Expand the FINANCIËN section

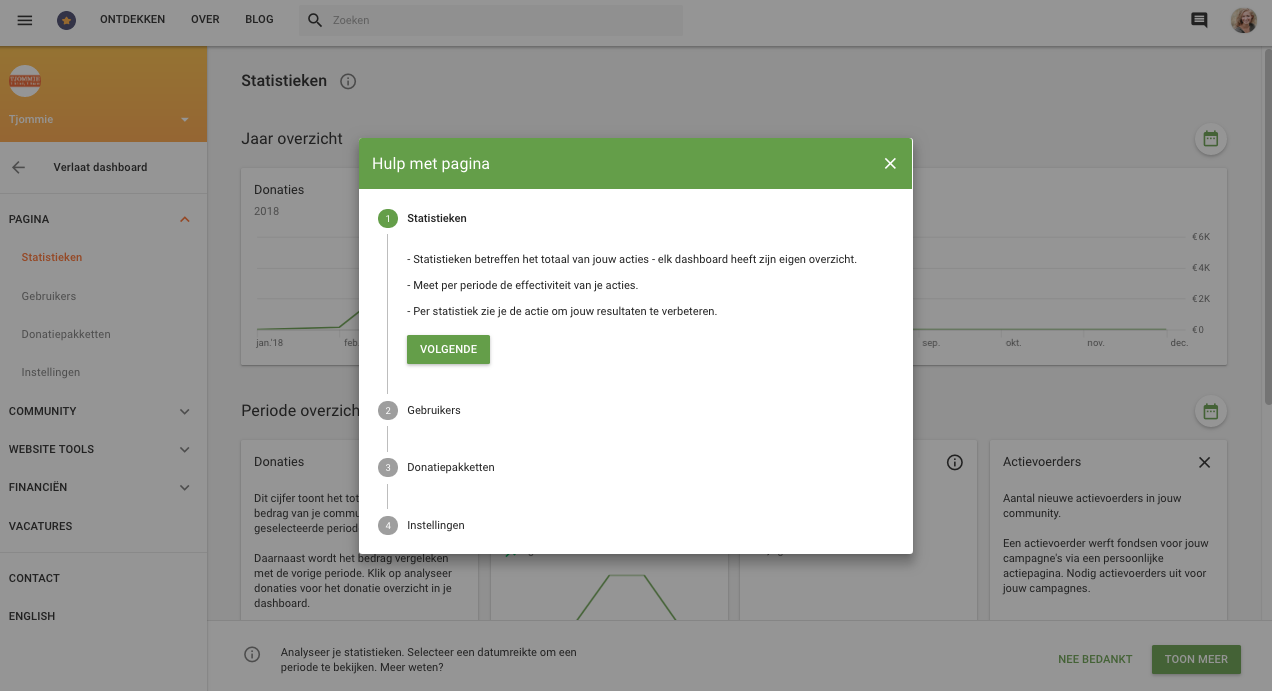[x=185, y=487]
